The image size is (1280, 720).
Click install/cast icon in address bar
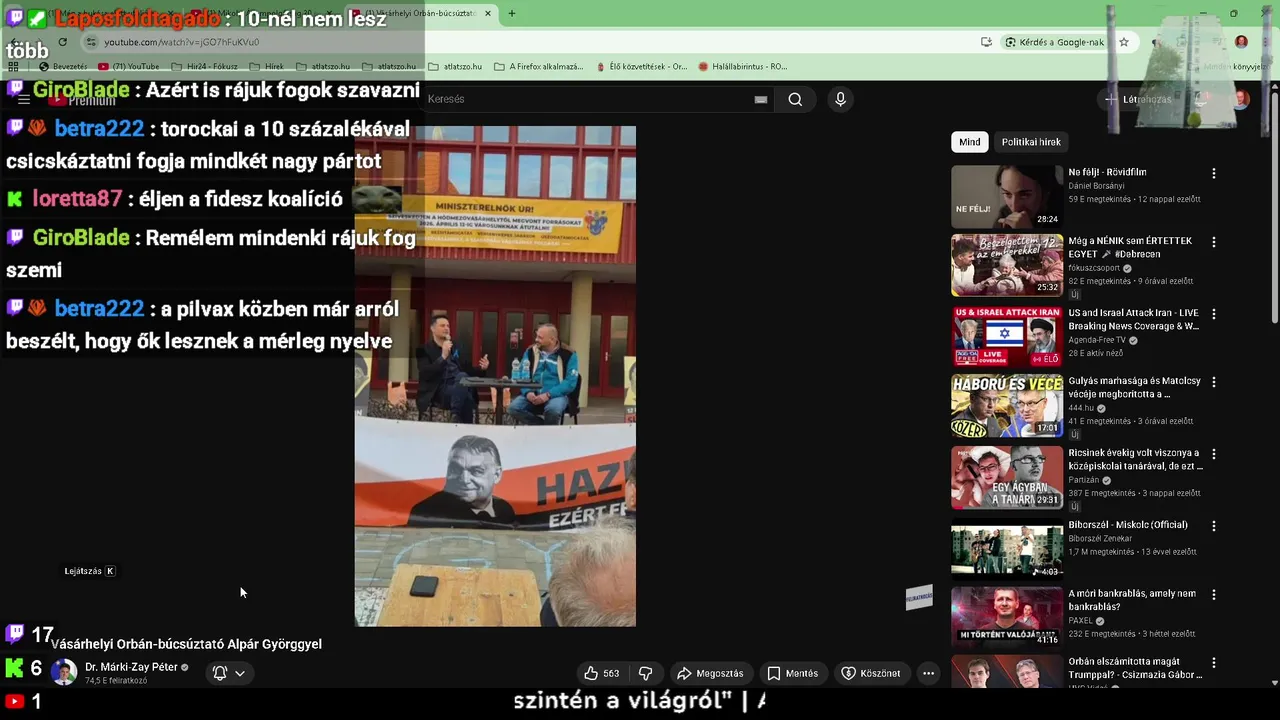pos(986,42)
